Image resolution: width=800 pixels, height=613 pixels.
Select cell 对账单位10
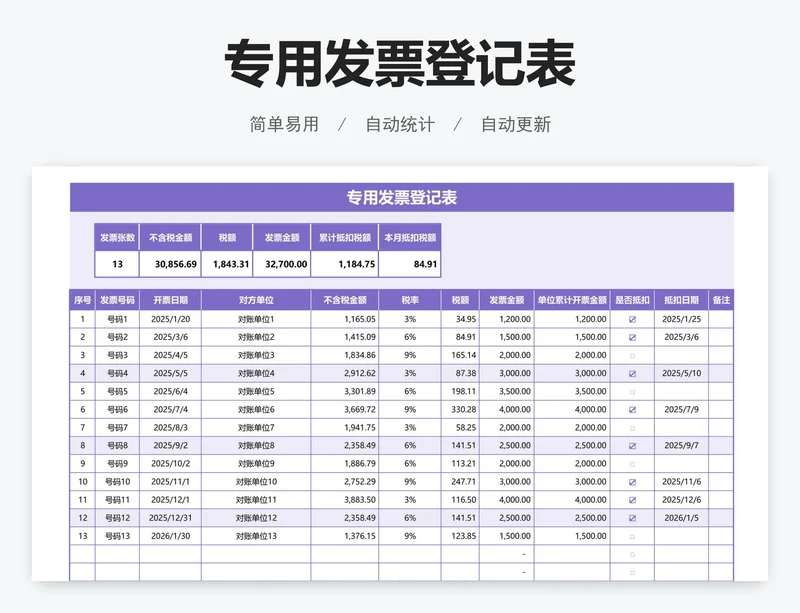(x=256, y=482)
